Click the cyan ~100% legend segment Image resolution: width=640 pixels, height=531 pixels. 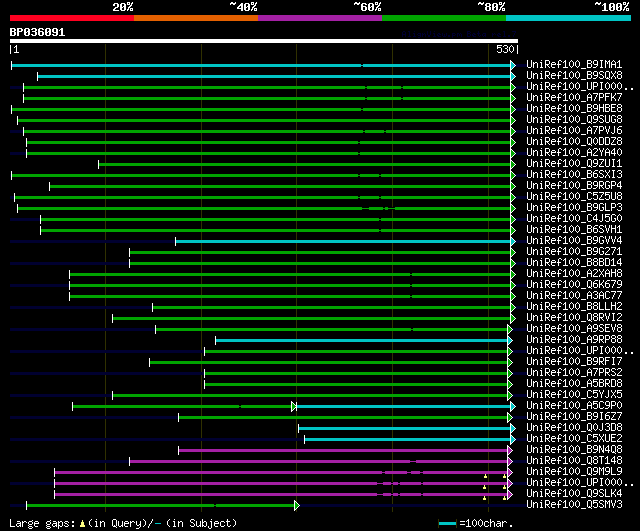point(569,18)
